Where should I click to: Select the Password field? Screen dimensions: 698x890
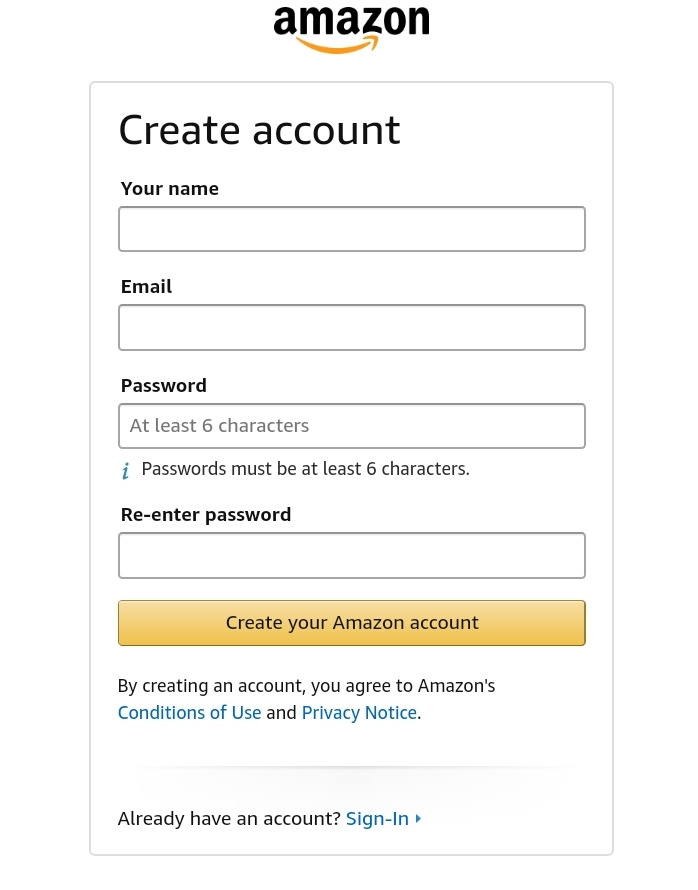[x=351, y=426]
